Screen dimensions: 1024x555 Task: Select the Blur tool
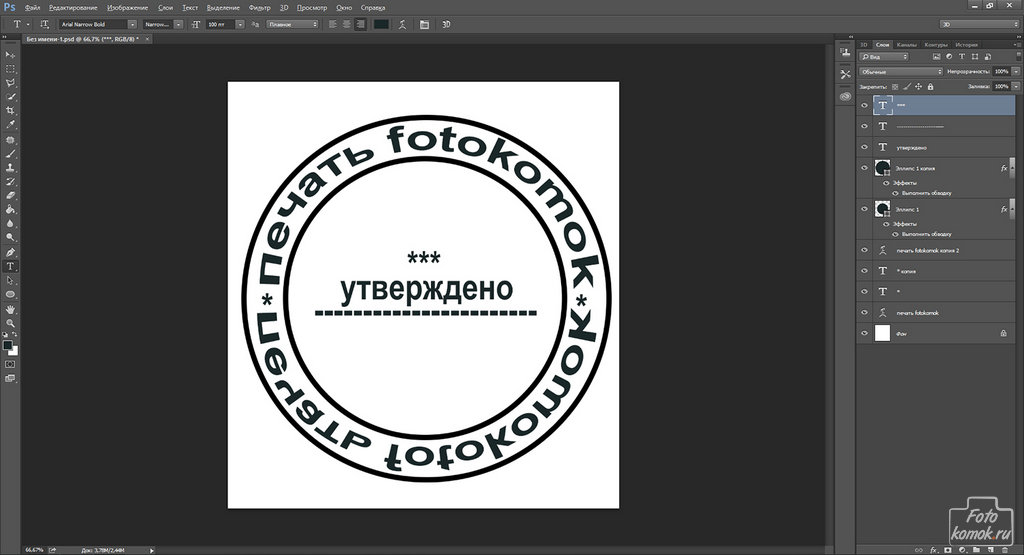10,223
